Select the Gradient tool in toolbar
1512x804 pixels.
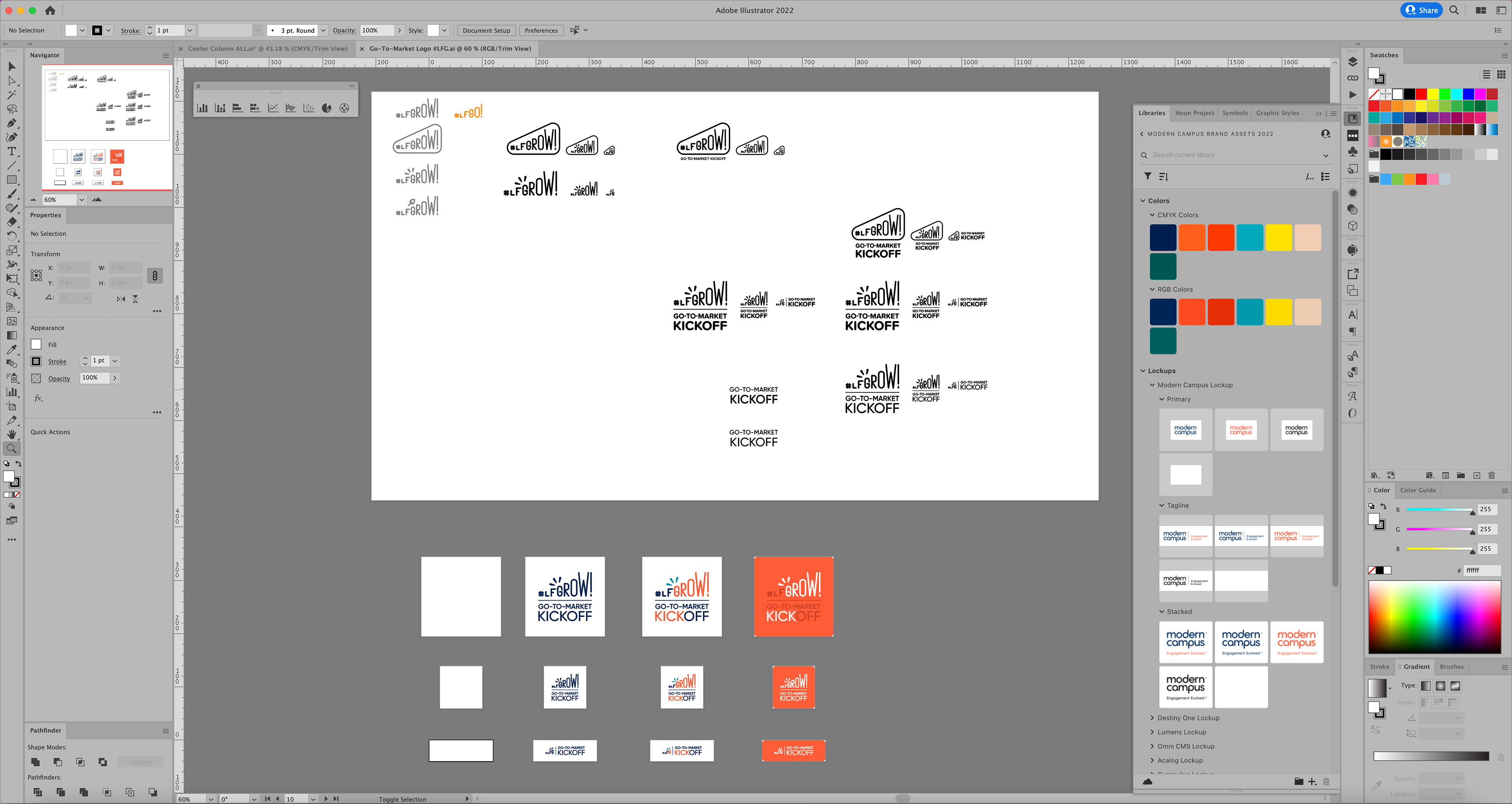tap(12, 335)
